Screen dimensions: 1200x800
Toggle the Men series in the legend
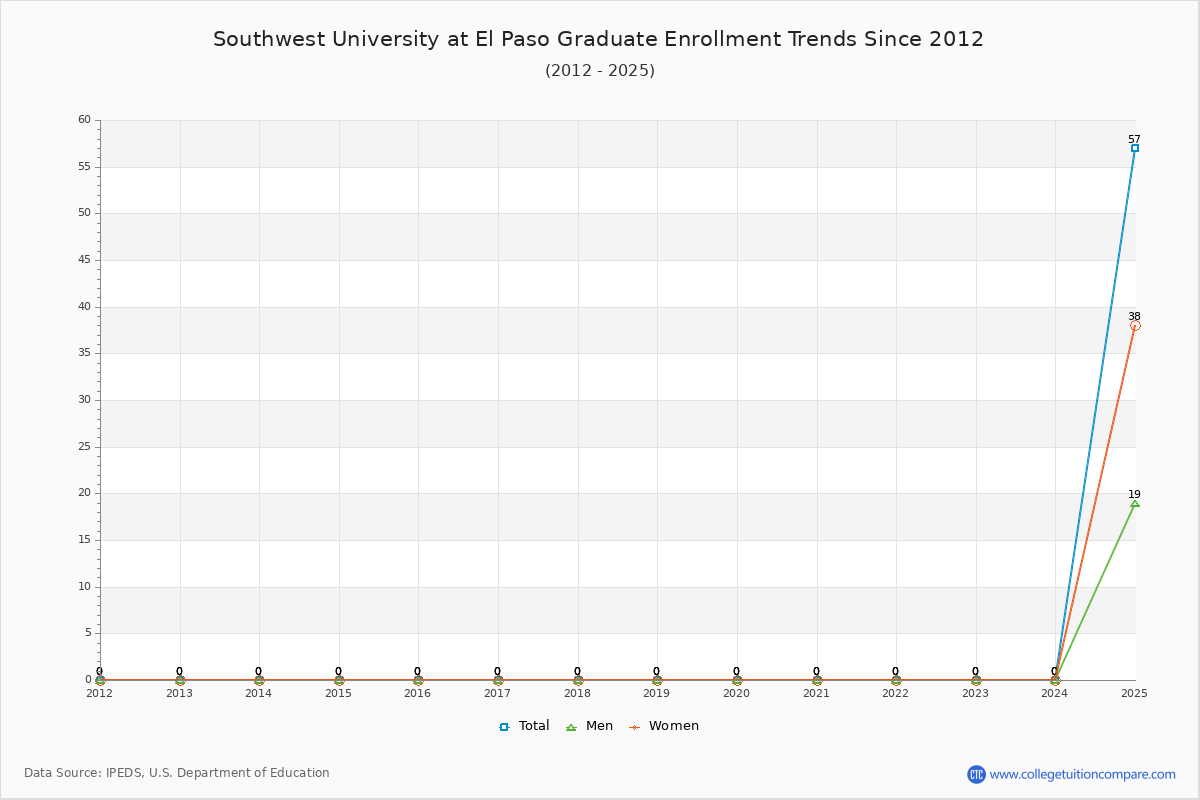click(x=589, y=726)
